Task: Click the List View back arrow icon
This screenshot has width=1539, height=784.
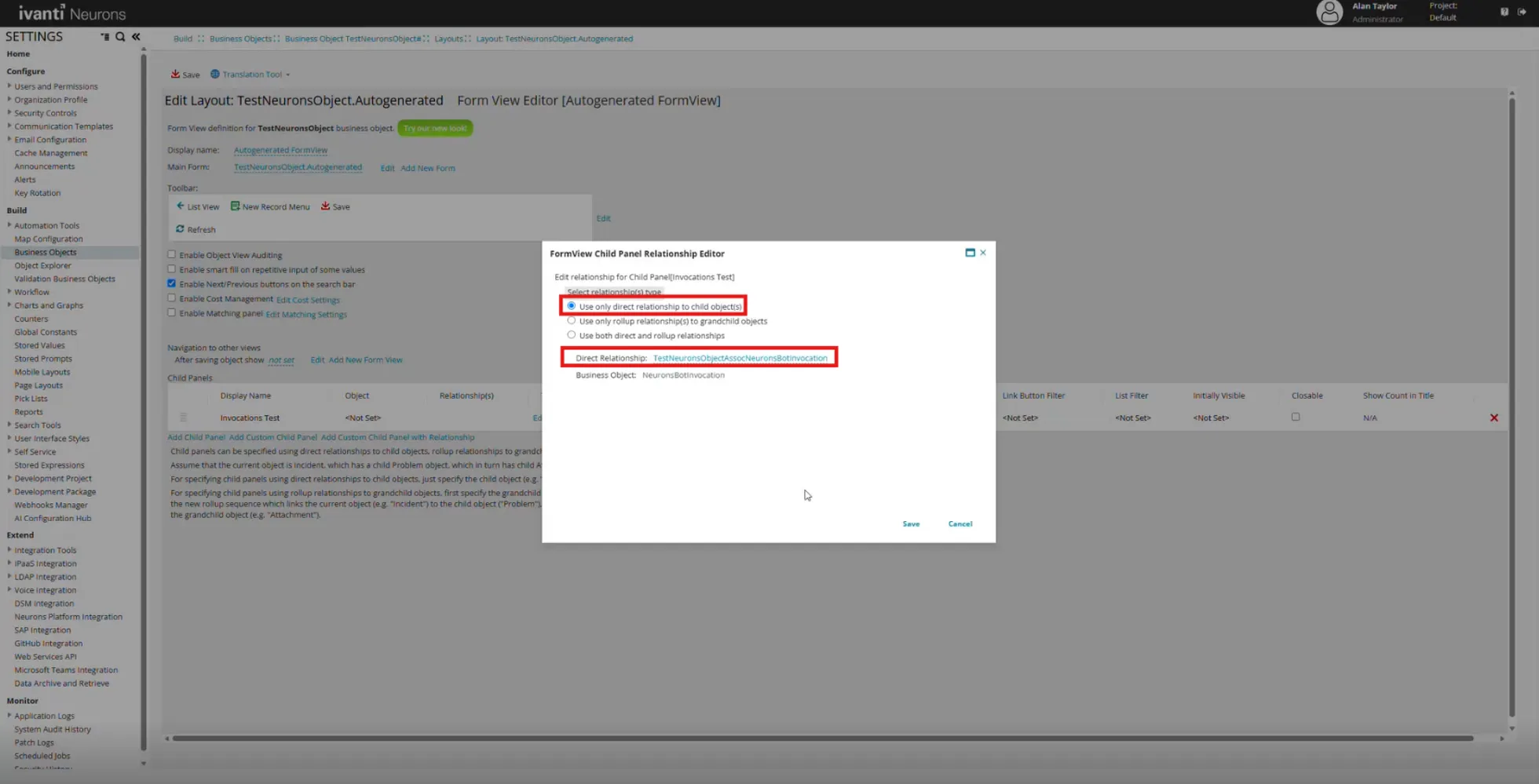Action: tap(180, 206)
